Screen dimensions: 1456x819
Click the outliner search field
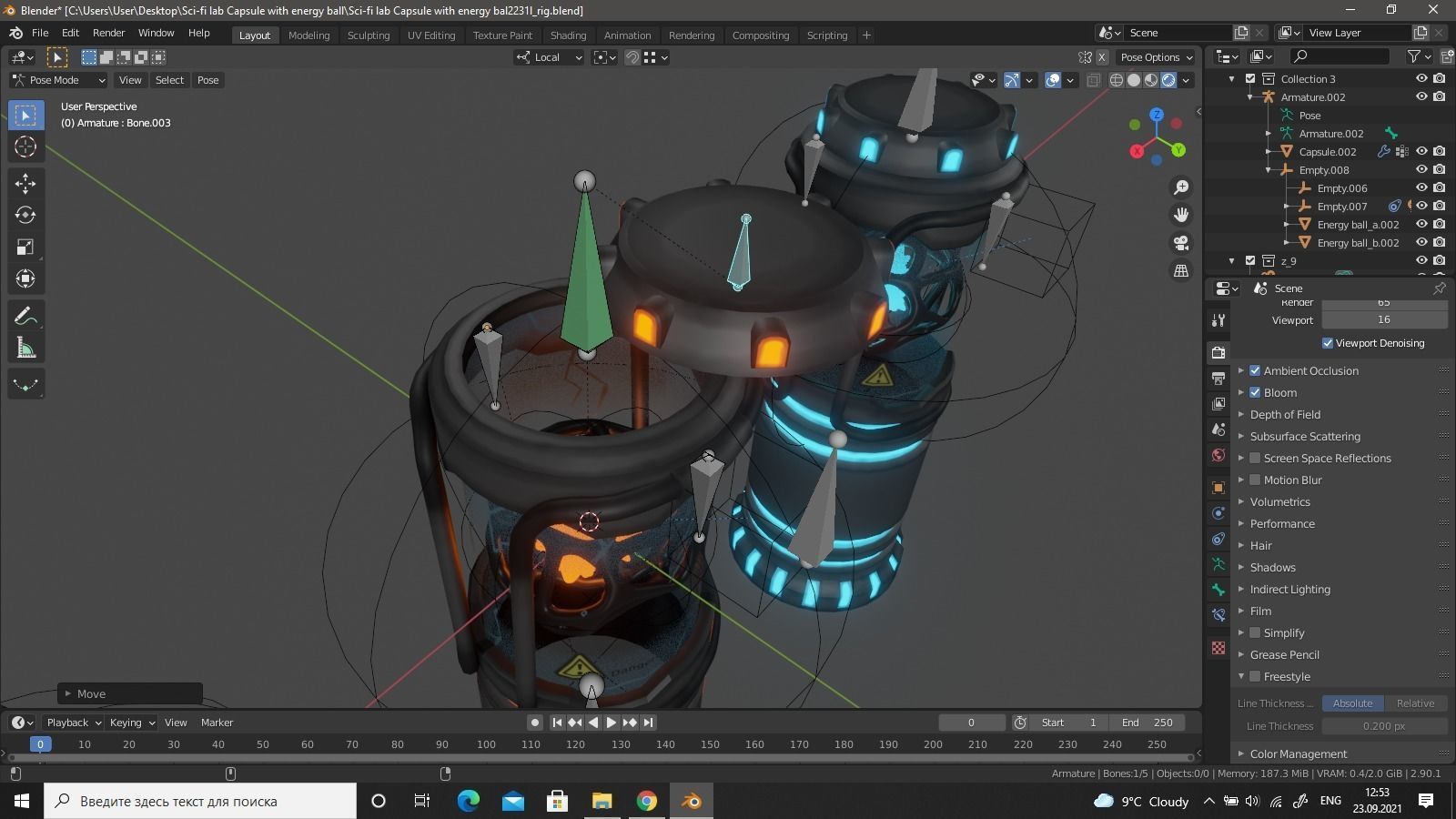click(x=1340, y=57)
